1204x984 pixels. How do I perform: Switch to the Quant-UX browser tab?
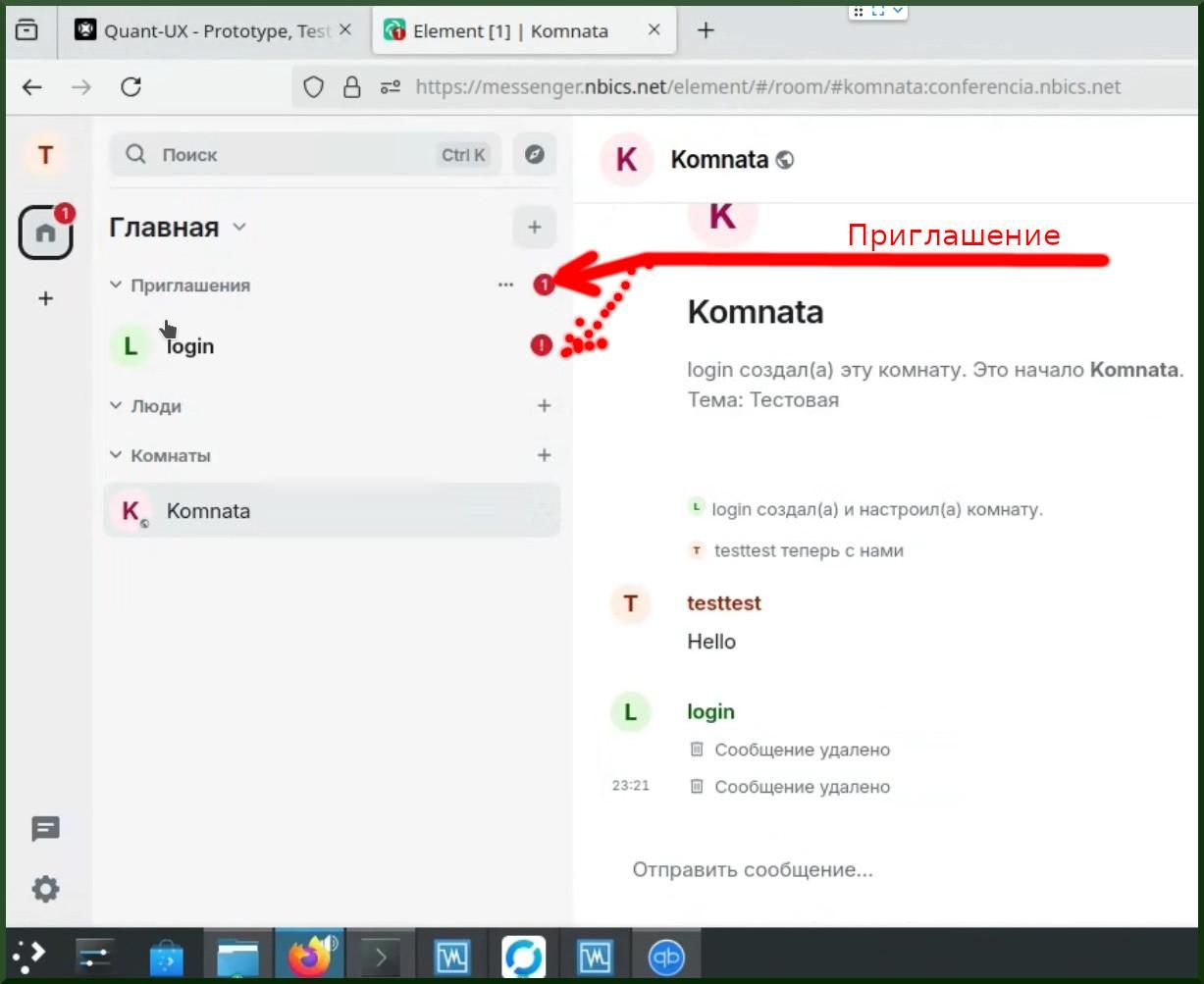206,30
